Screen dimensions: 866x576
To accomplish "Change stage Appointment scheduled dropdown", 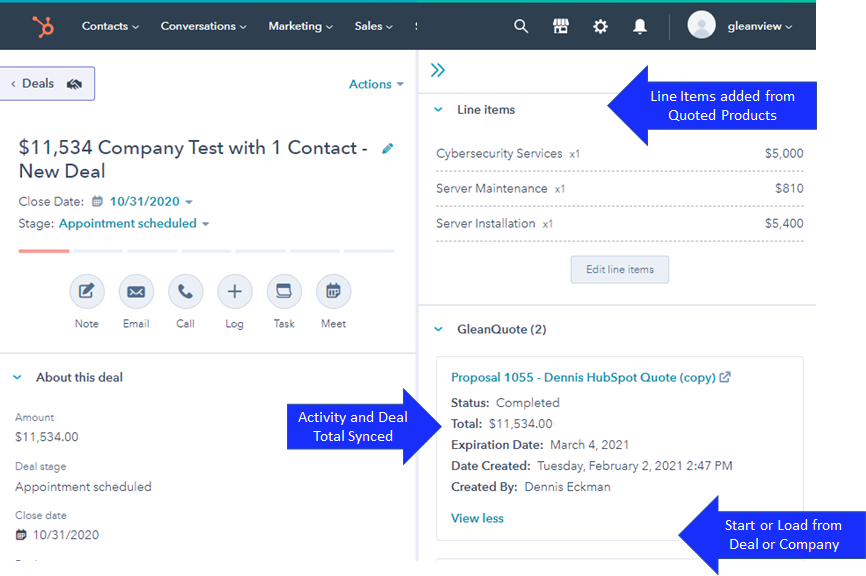I will click(x=134, y=223).
